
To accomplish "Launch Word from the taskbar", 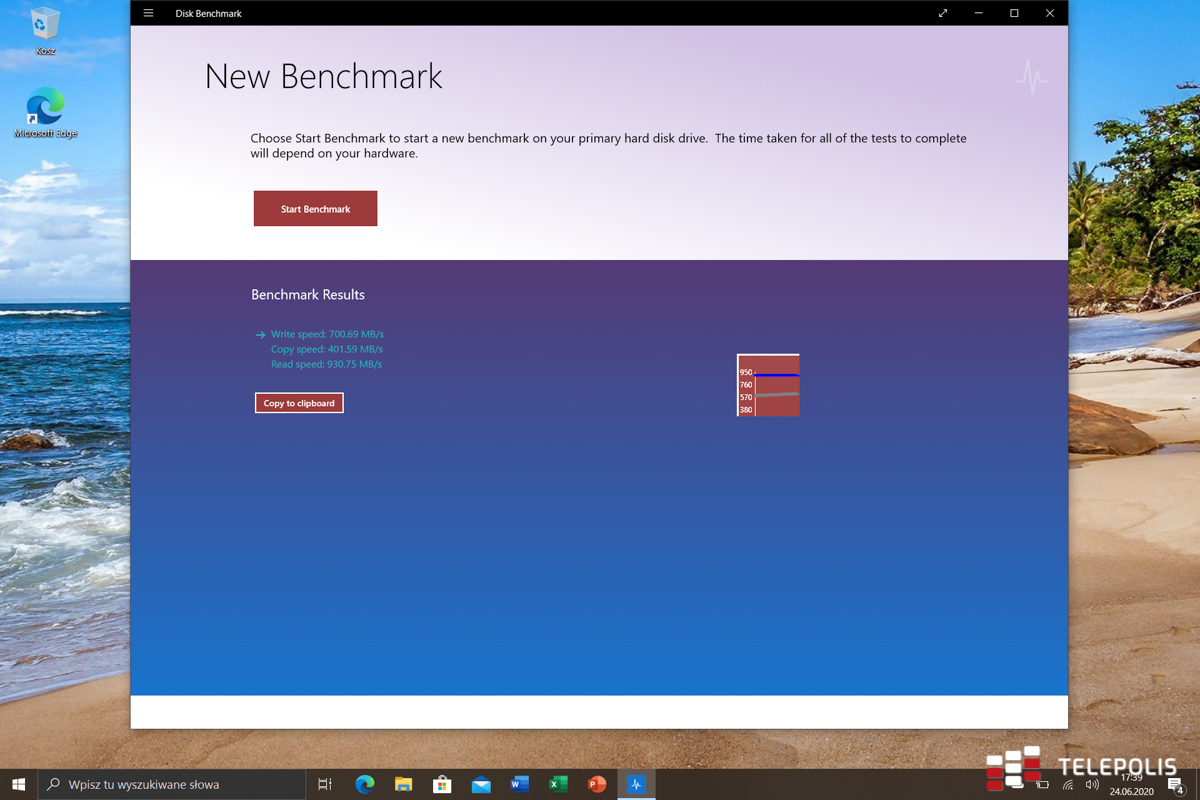I will 519,784.
